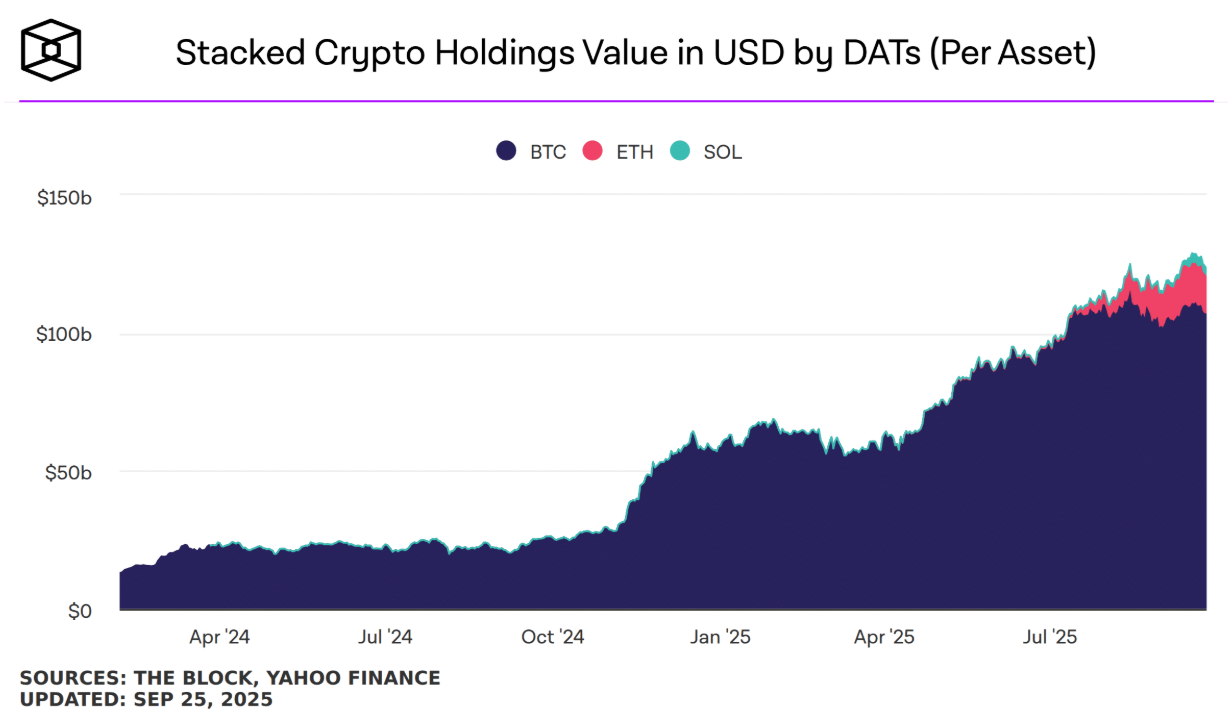The image size is (1232, 714).
Task: Click the Oct '24 axis tick label
Action: [x=553, y=636]
